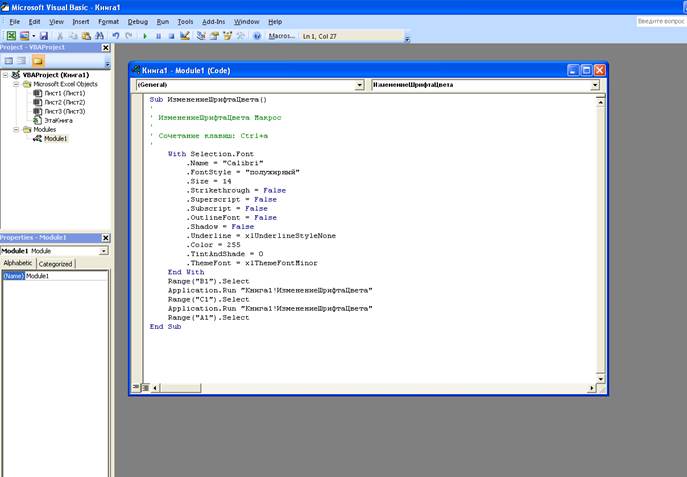Save the workbook with the floppy disk icon
The height and width of the screenshot is (477, 687).
44,36
